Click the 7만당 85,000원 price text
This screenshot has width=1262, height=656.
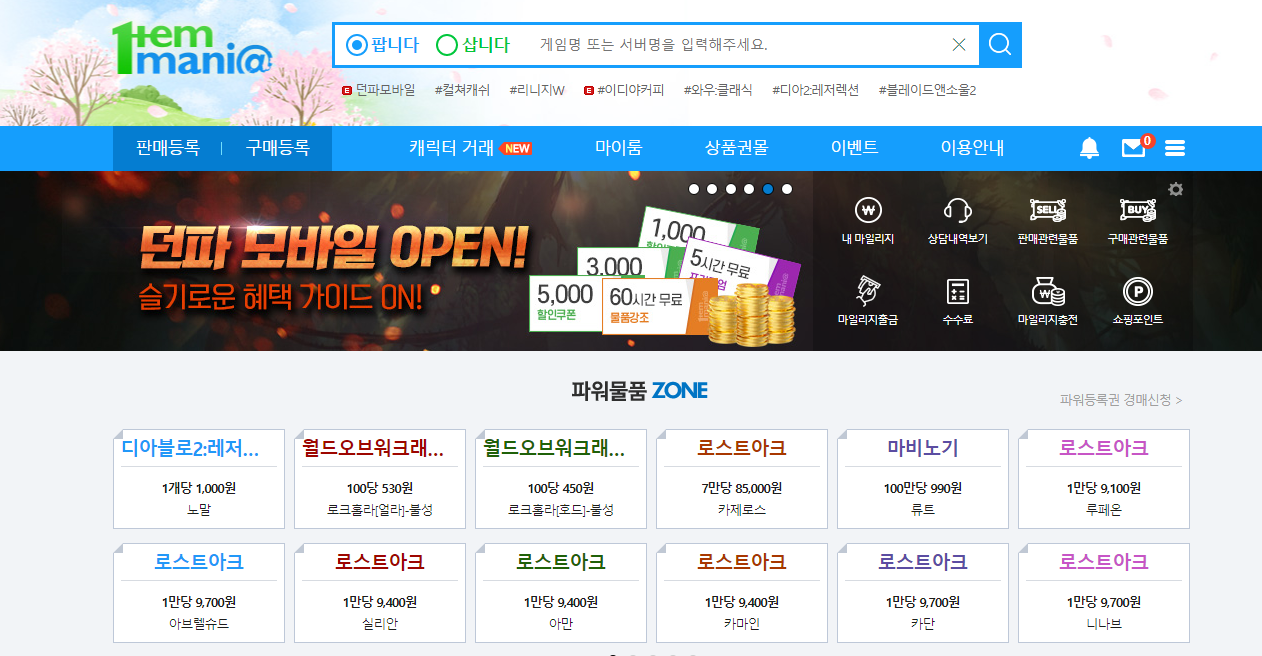tap(742, 488)
